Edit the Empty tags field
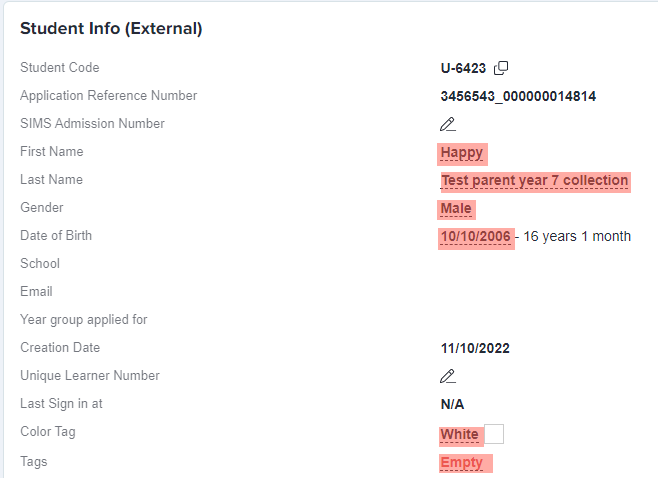The height and width of the screenshot is (478, 658). [x=462, y=463]
